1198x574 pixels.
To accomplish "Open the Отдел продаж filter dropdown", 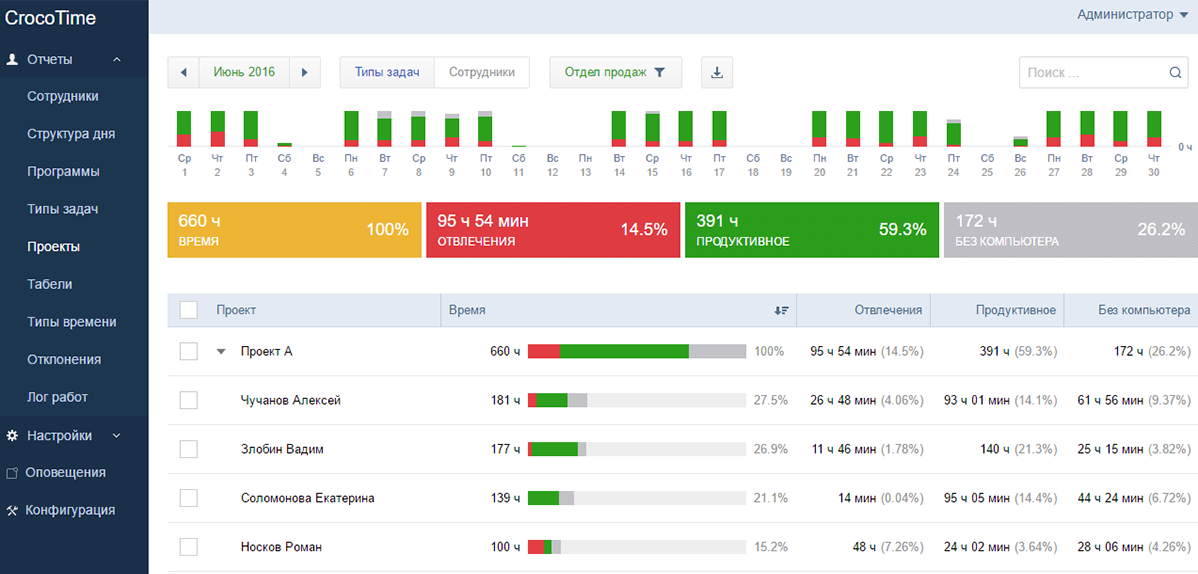I will pos(615,72).
